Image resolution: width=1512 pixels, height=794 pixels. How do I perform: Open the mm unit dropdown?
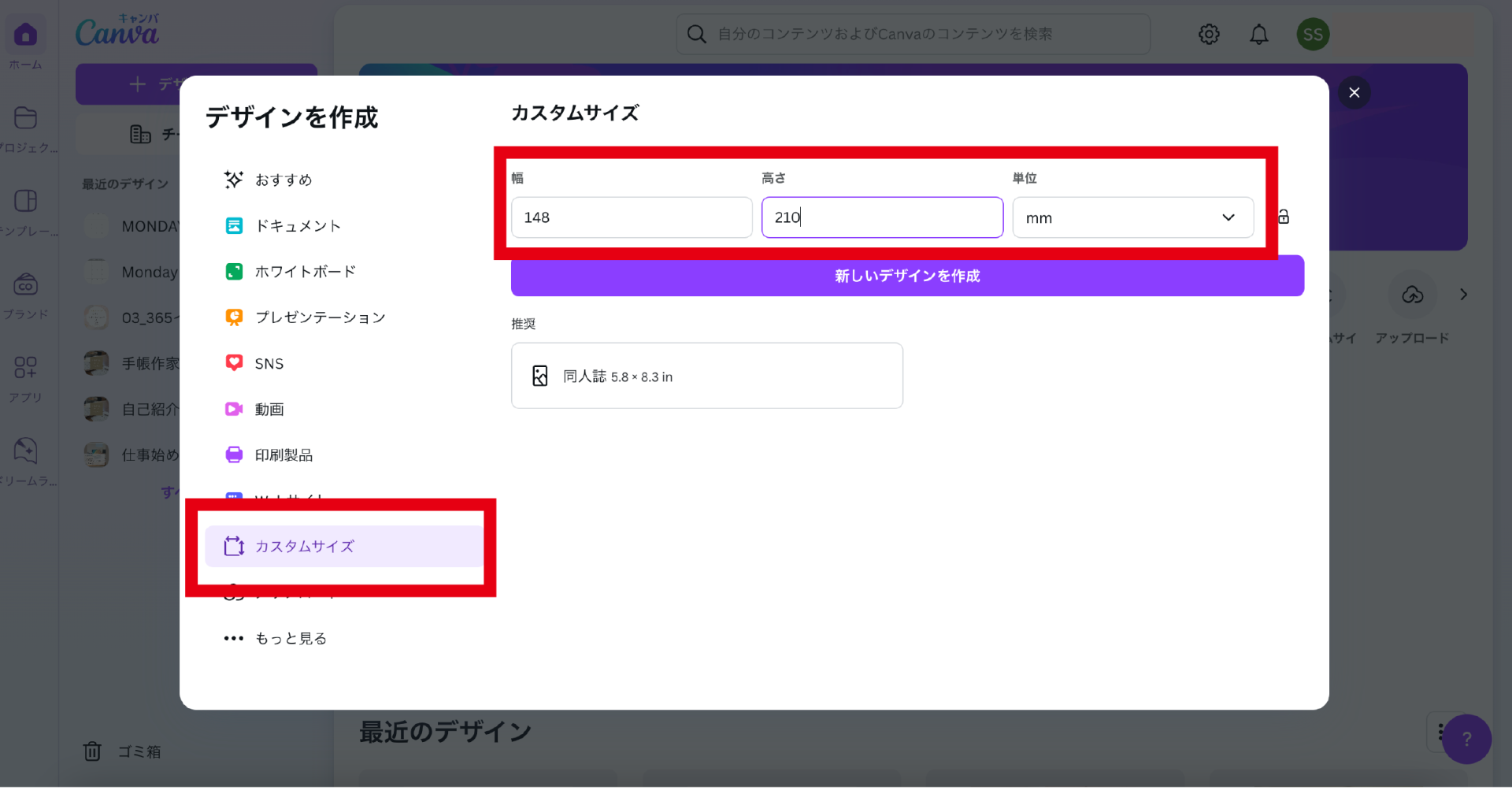1132,218
